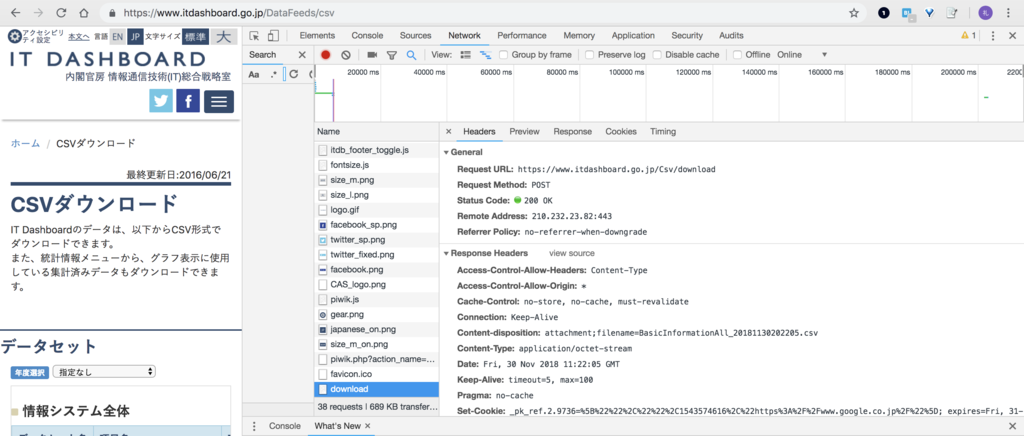Enable Disable cache checkbox
The image size is (1024, 436).
(x=658, y=55)
